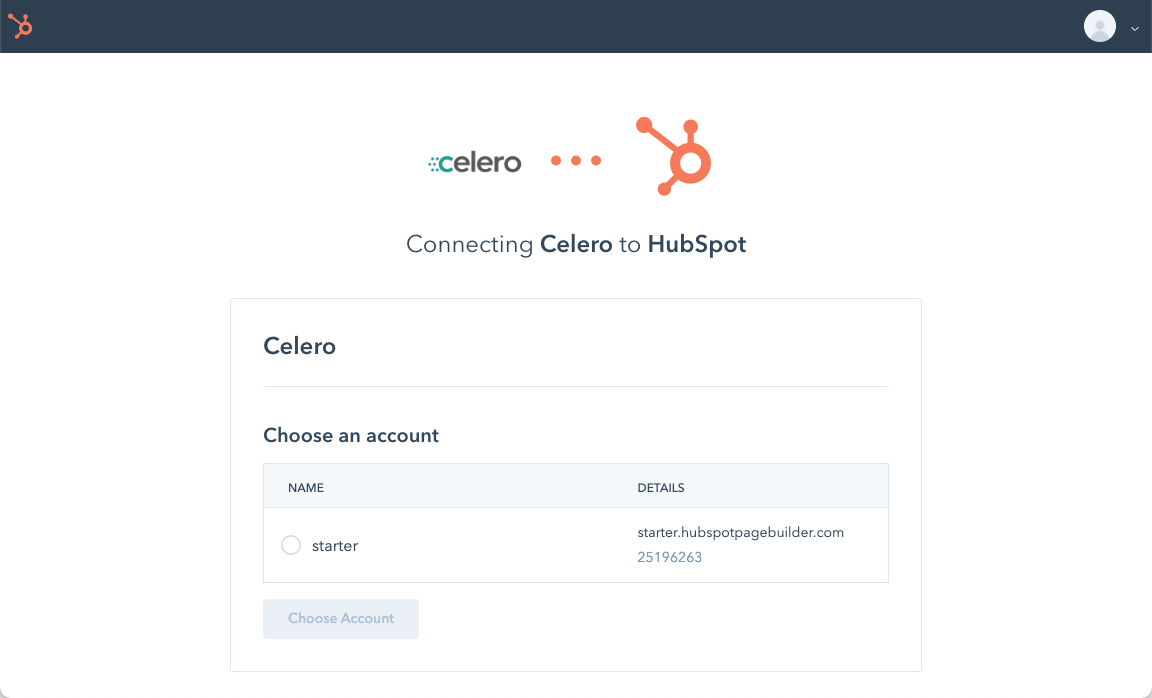Click the DETAILS column header
Screen dimensions: 1152x698
(x=660, y=487)
